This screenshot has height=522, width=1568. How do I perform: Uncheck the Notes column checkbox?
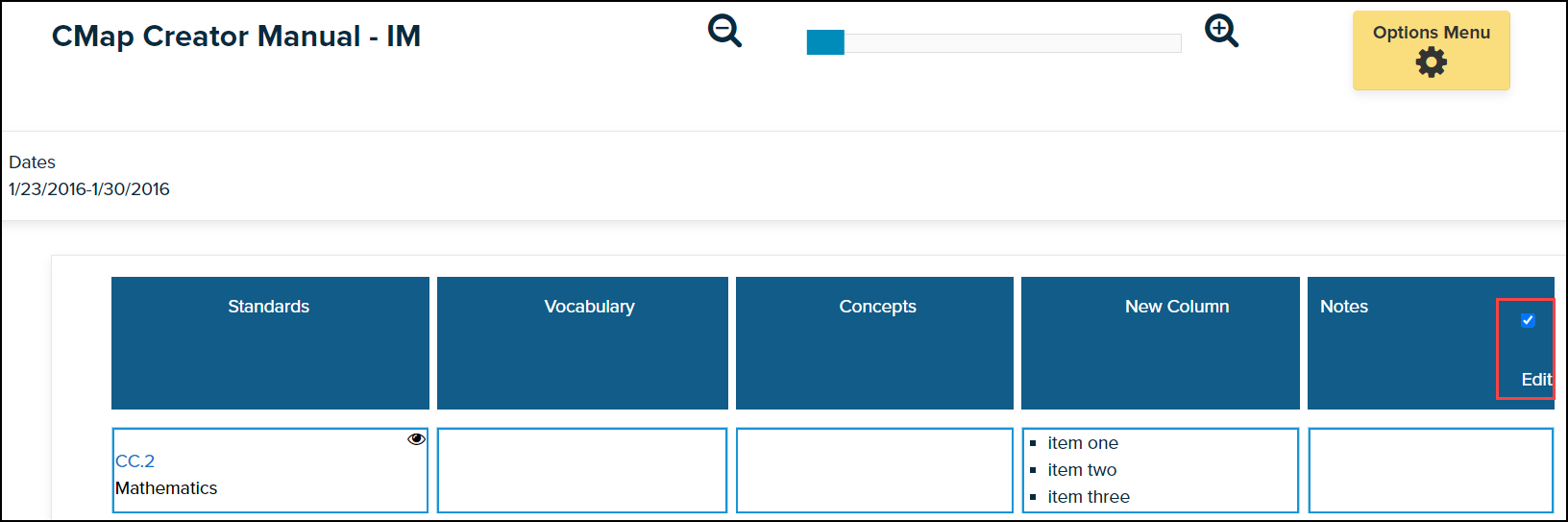tap(1528, 320)
